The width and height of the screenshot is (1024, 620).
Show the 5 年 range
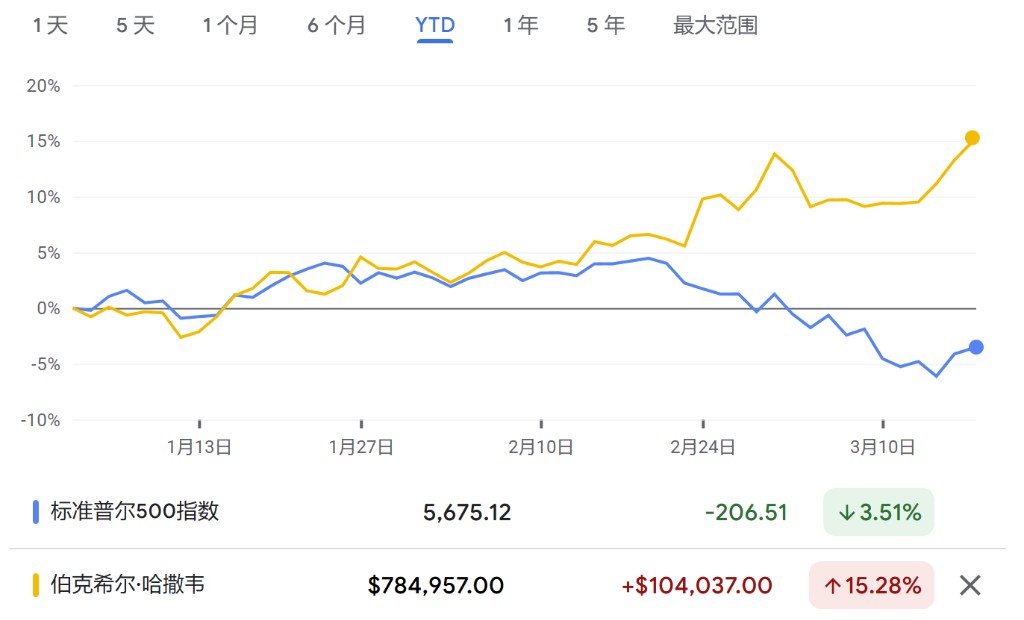(606, 26)
